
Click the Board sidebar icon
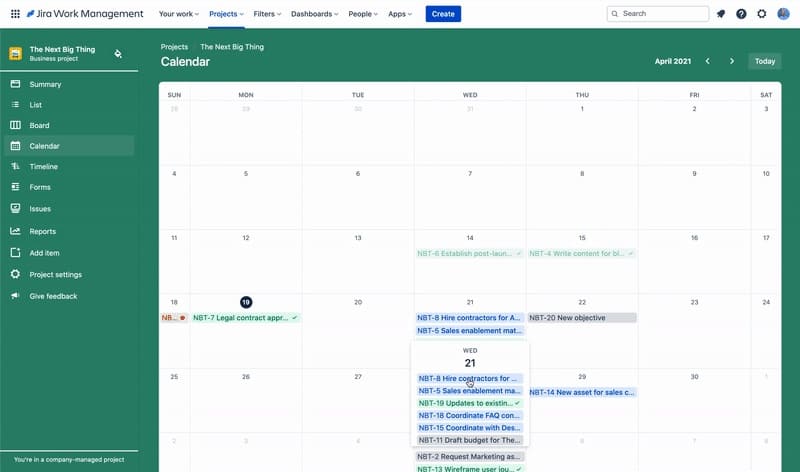pos(15,125)
